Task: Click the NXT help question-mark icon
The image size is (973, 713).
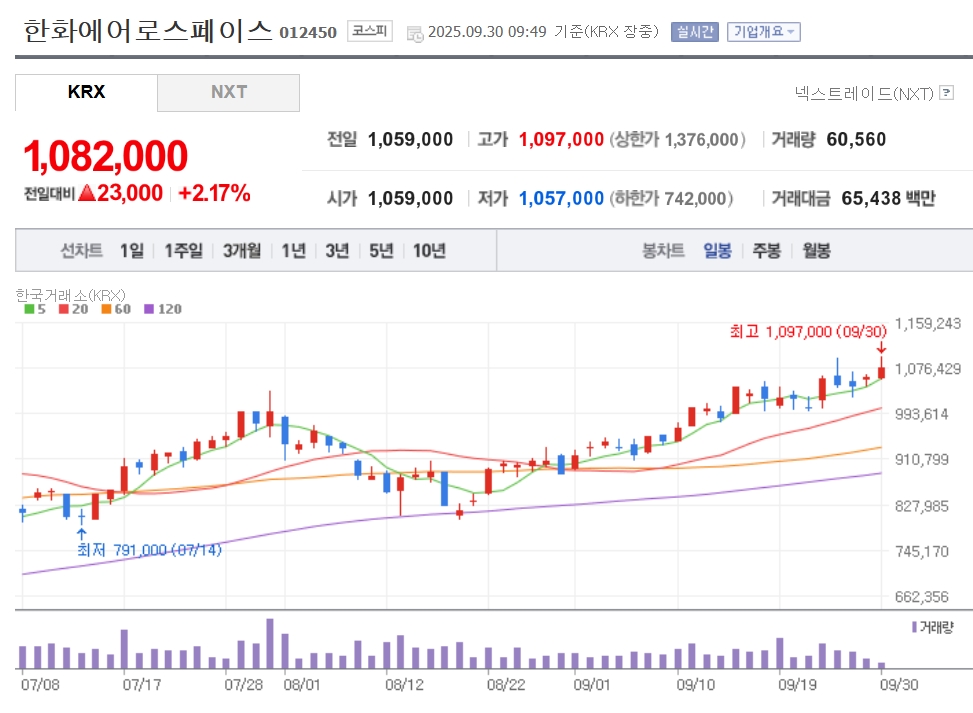Action: coord(946,93)
